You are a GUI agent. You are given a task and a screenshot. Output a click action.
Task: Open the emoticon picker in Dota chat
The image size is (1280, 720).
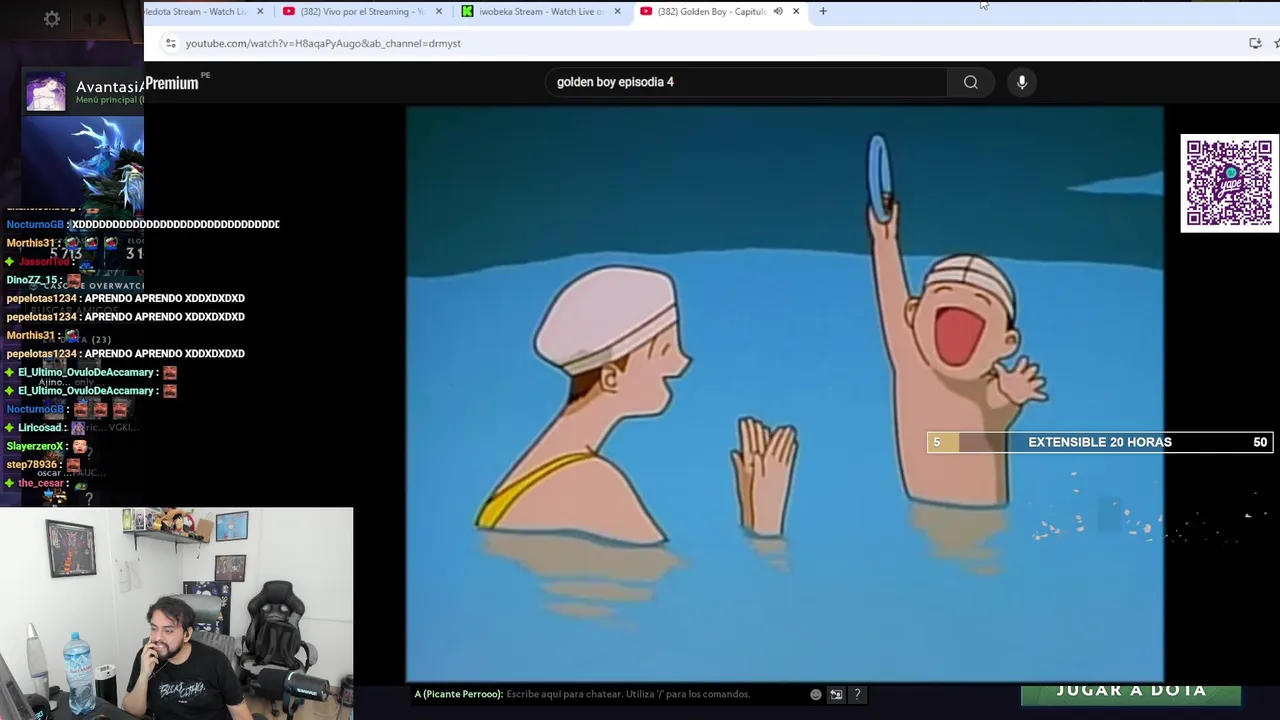(x=816, y=694)
